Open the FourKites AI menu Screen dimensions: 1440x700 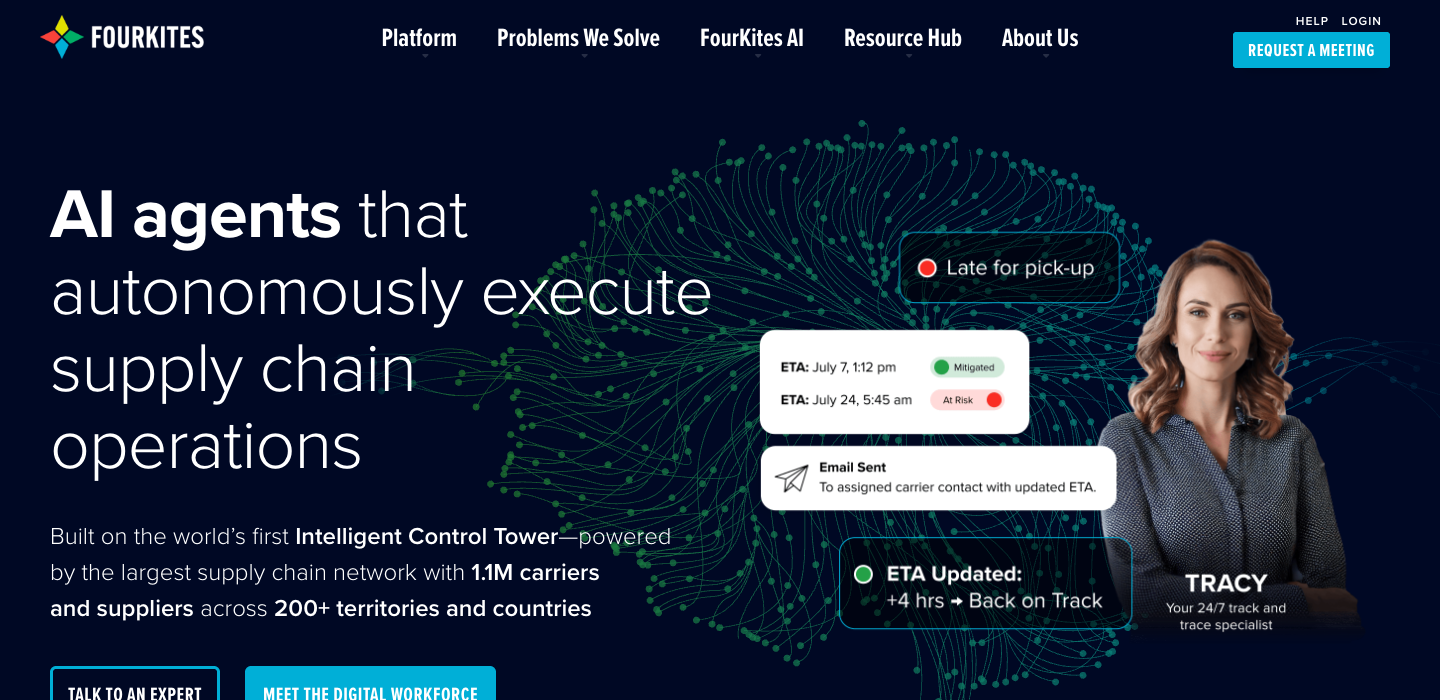752,38
